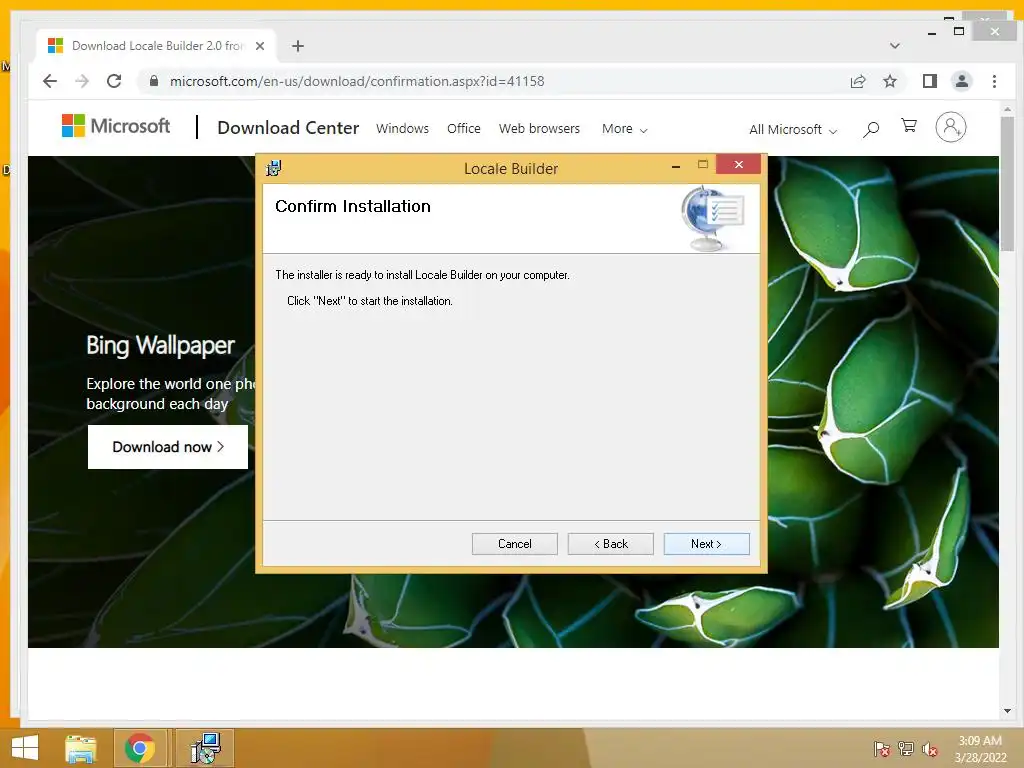Click the muted volume tray icon
Viewport: 1024px width, 768px height.
coord(930,749)
